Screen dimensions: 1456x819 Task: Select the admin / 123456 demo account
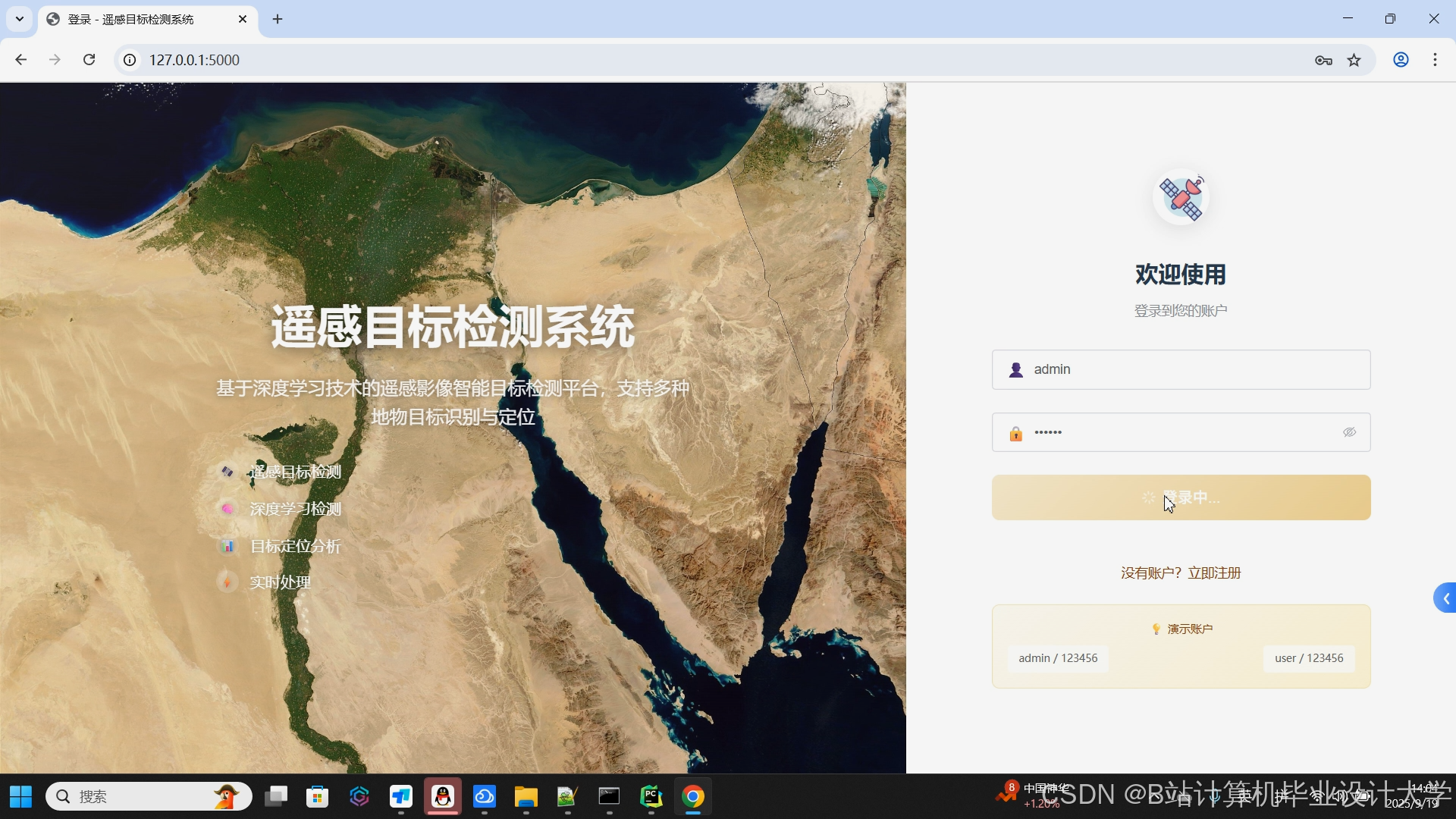[1058, 658]
